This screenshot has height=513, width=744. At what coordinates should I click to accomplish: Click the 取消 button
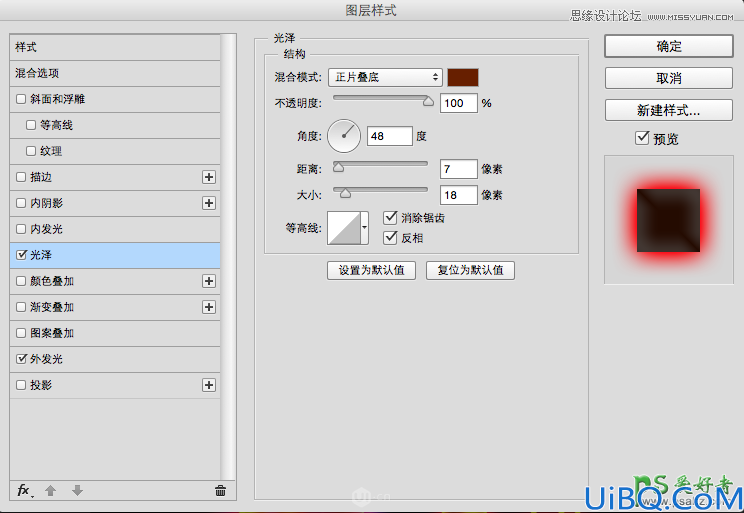(x=669, y=78)
